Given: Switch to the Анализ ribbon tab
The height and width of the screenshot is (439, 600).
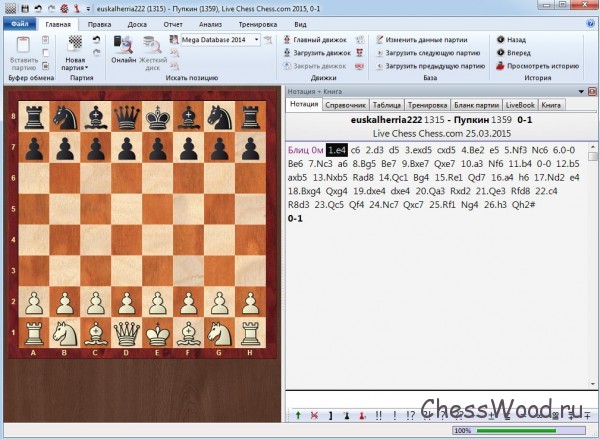Looking at the screenshot, I should [210, 24].
